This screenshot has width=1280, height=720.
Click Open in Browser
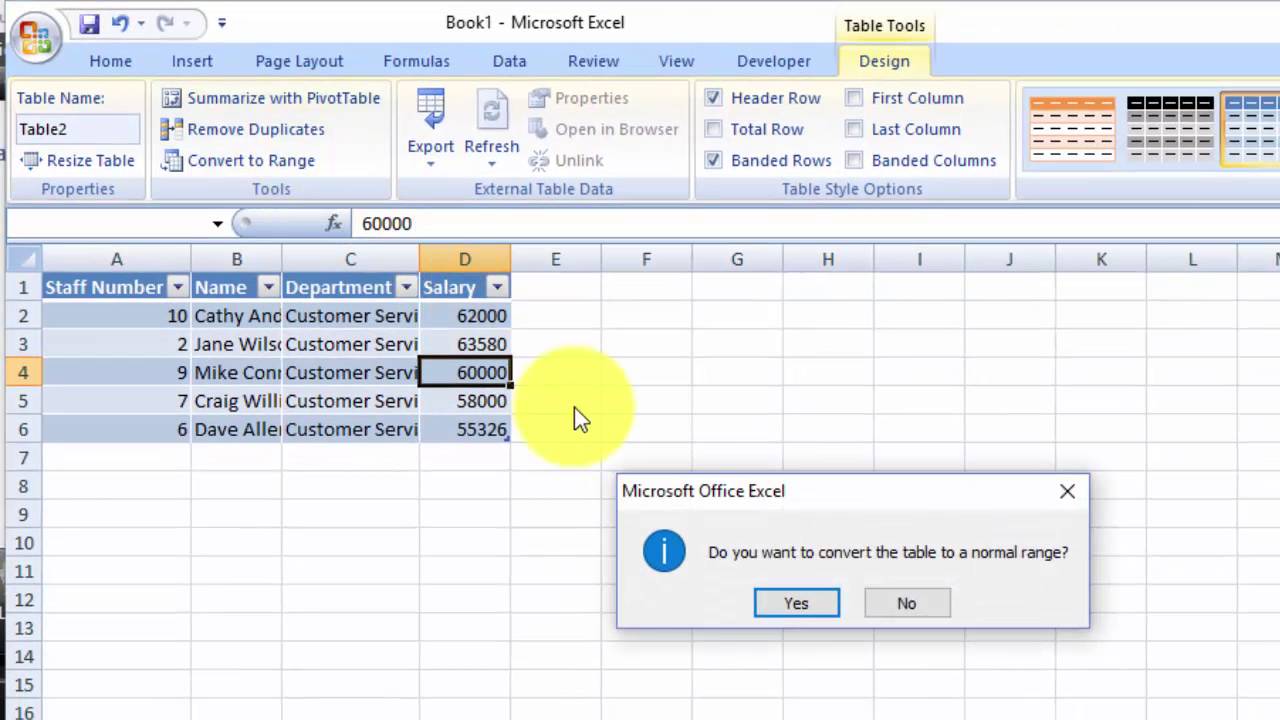tap(603, 129)
